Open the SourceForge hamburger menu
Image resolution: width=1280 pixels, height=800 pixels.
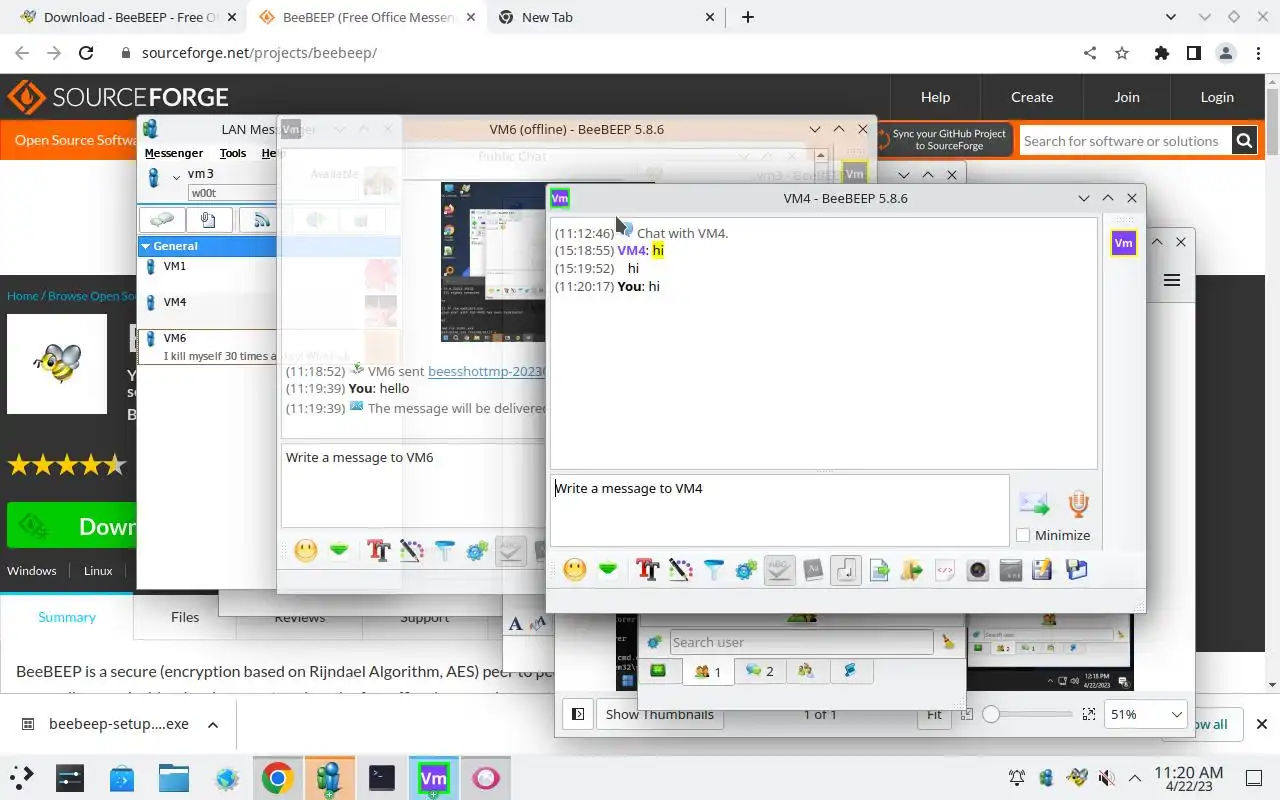pos(1172,280)
